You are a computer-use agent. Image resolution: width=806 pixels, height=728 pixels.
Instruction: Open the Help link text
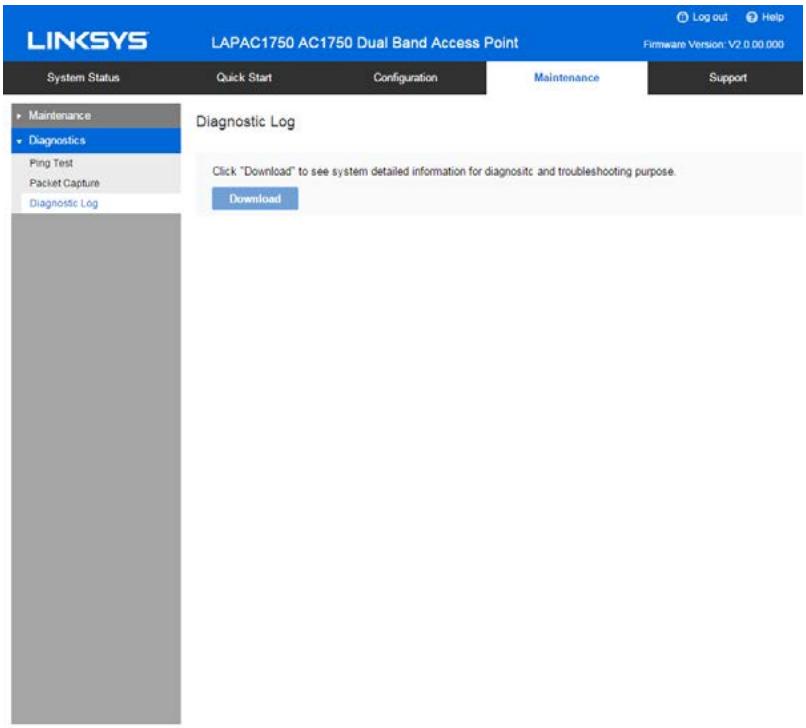coord(773,17)
